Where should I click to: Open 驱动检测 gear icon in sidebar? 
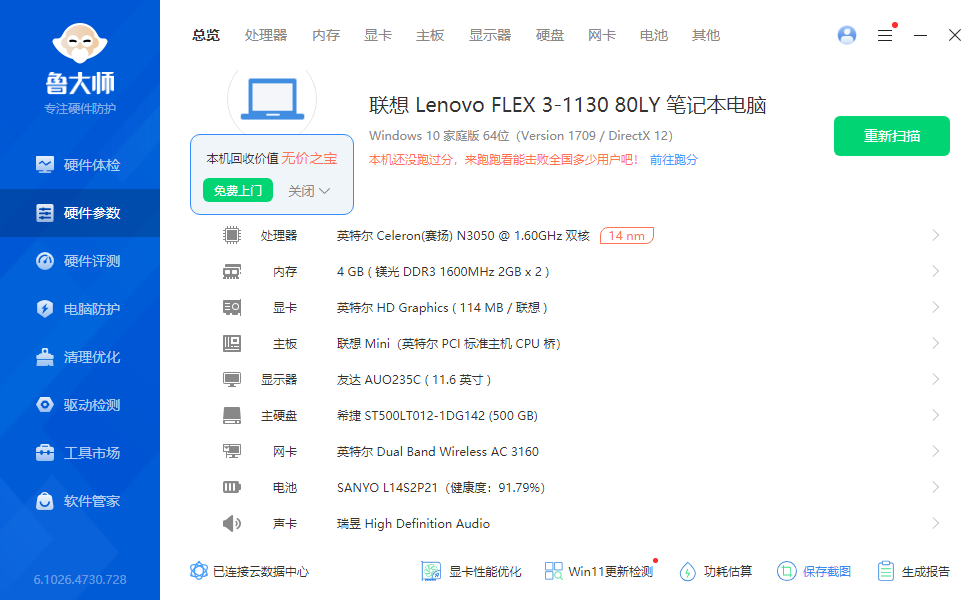point(44,405)
